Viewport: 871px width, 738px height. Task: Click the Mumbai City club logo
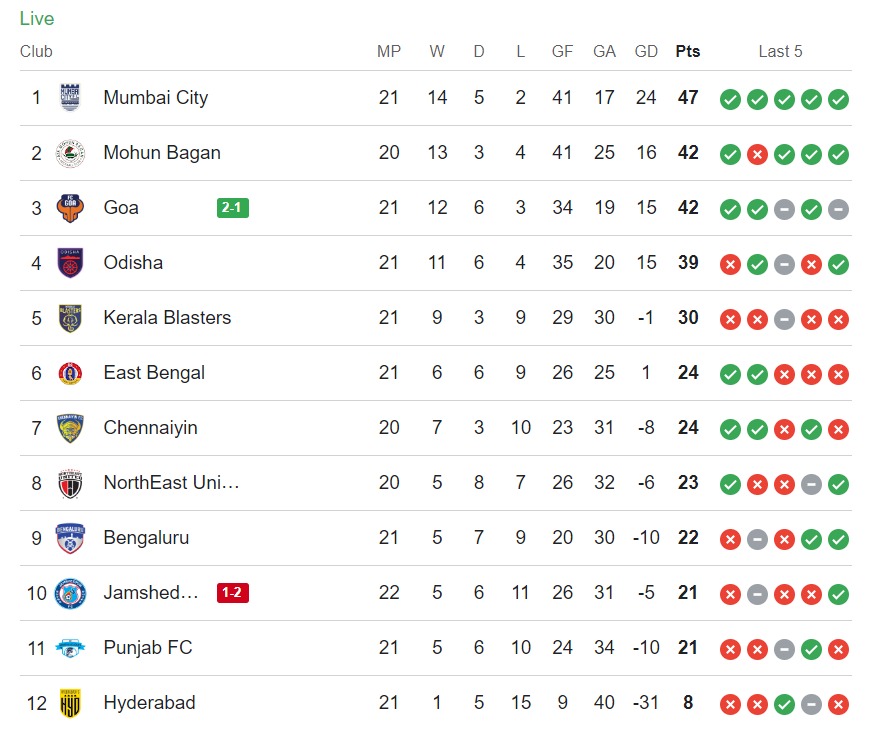coord(70,98)
